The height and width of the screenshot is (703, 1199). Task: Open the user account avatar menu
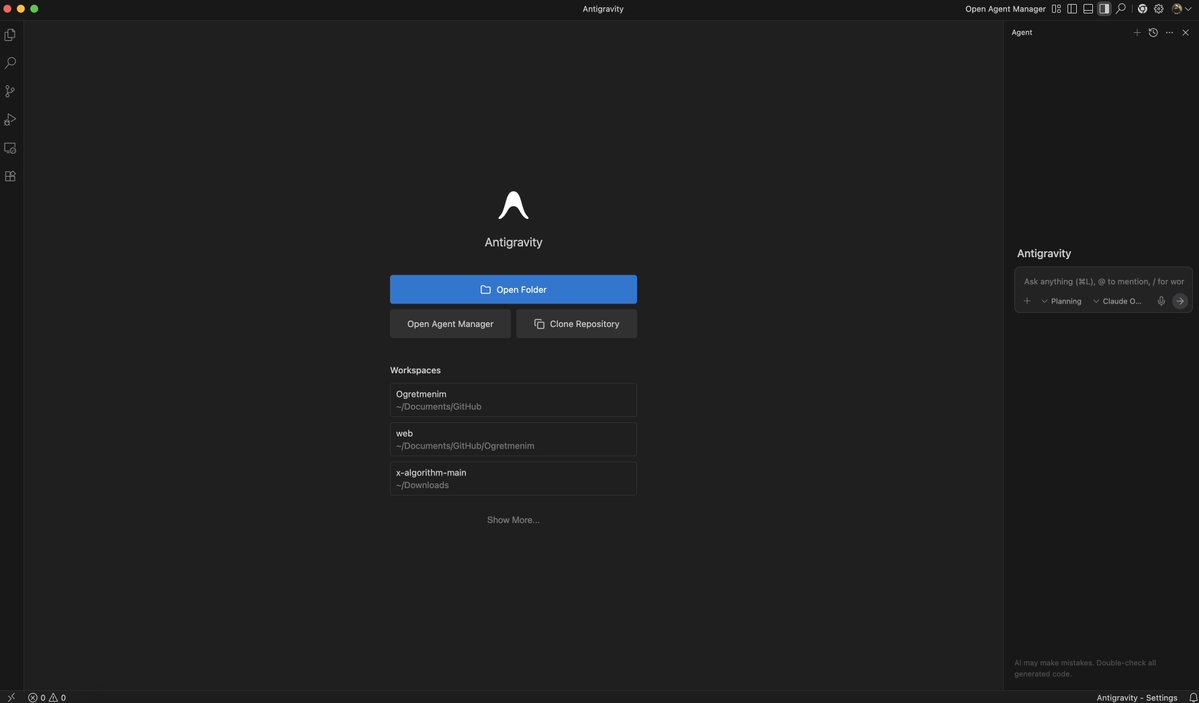tap(1181, 9)
